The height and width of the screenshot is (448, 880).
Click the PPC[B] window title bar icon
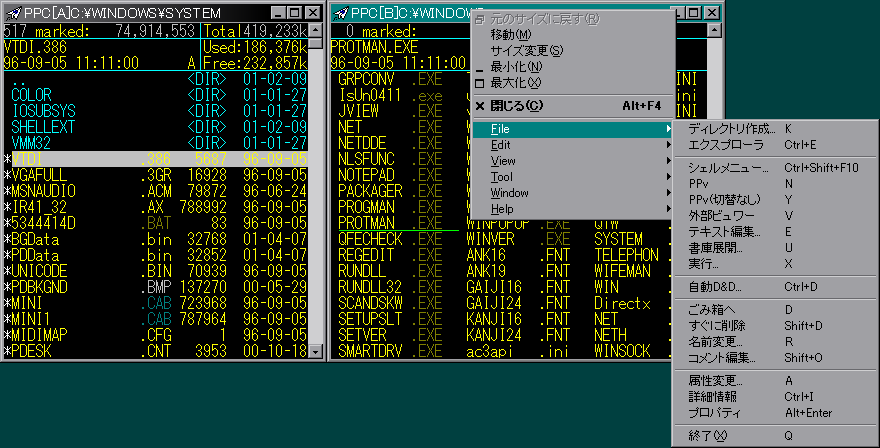341,12
